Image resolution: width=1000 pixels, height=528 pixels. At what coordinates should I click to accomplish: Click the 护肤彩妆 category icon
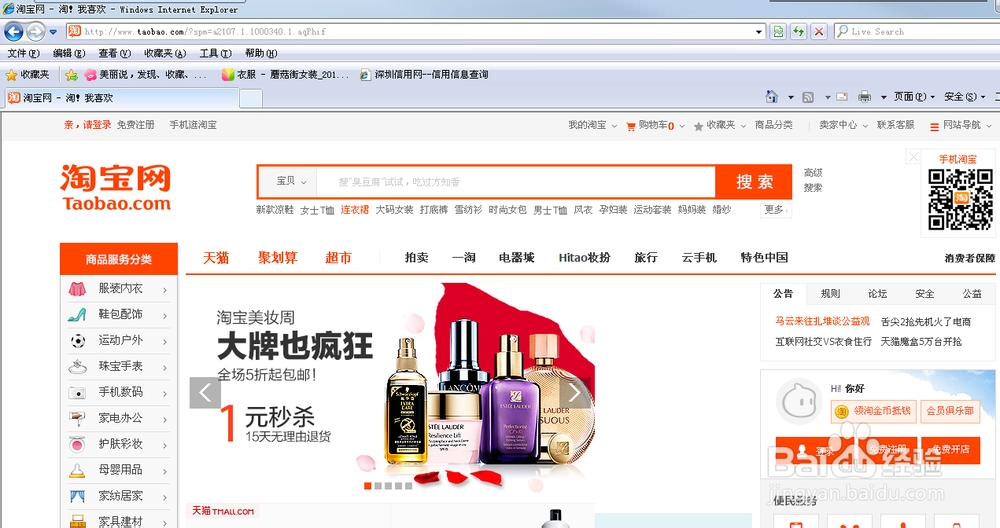[x=77, y=444]
